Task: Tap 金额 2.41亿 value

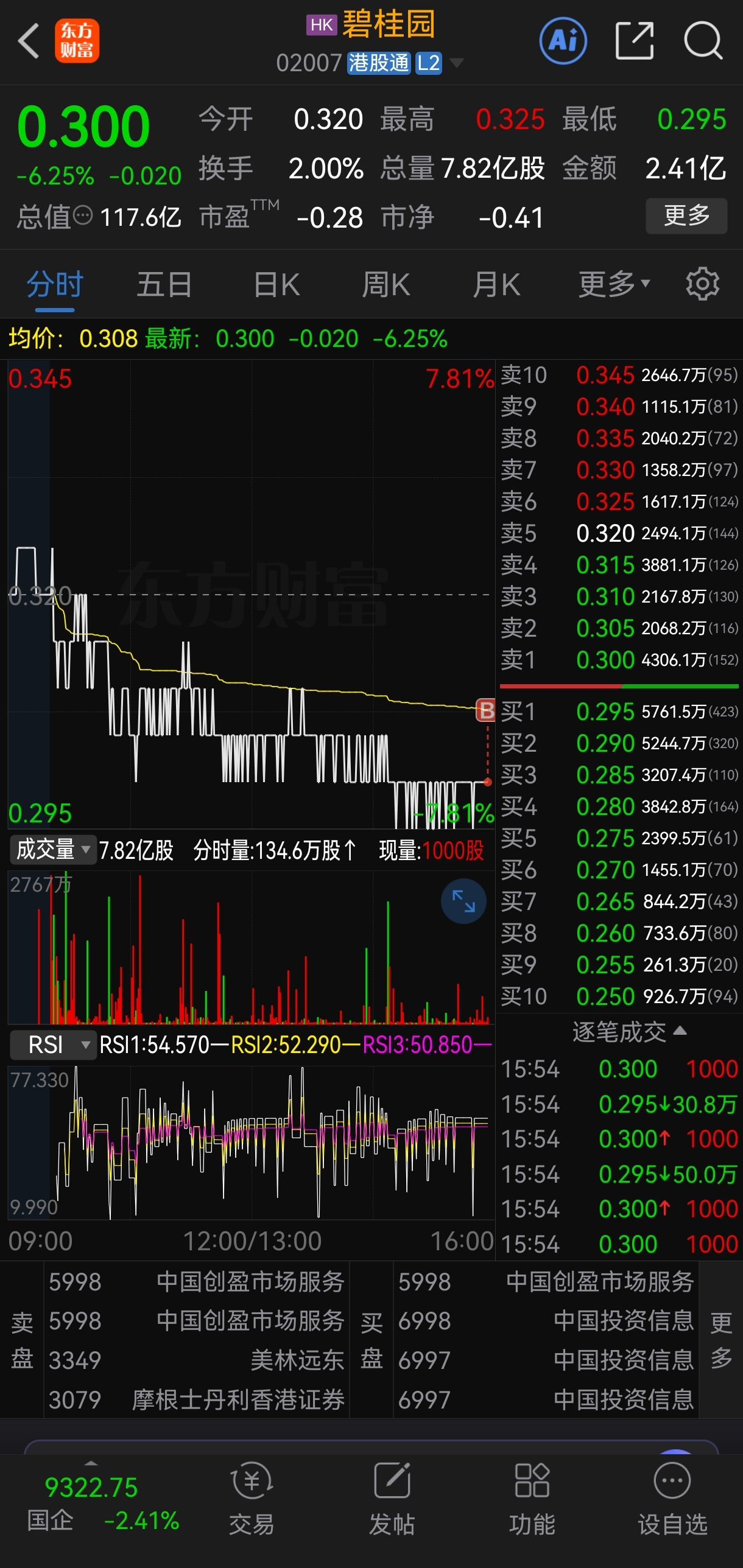Action: [686, 169]
